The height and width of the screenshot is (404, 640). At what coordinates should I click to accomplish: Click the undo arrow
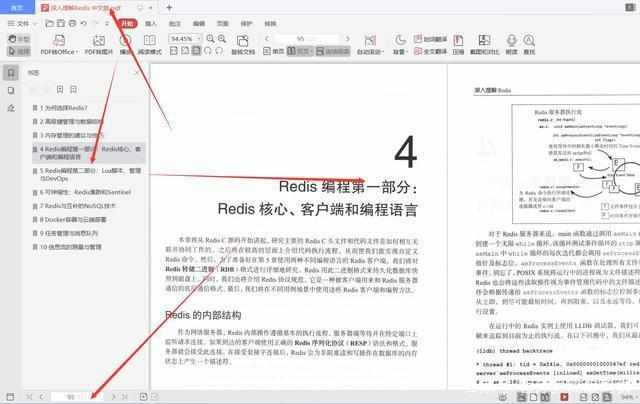coord(84,24)
